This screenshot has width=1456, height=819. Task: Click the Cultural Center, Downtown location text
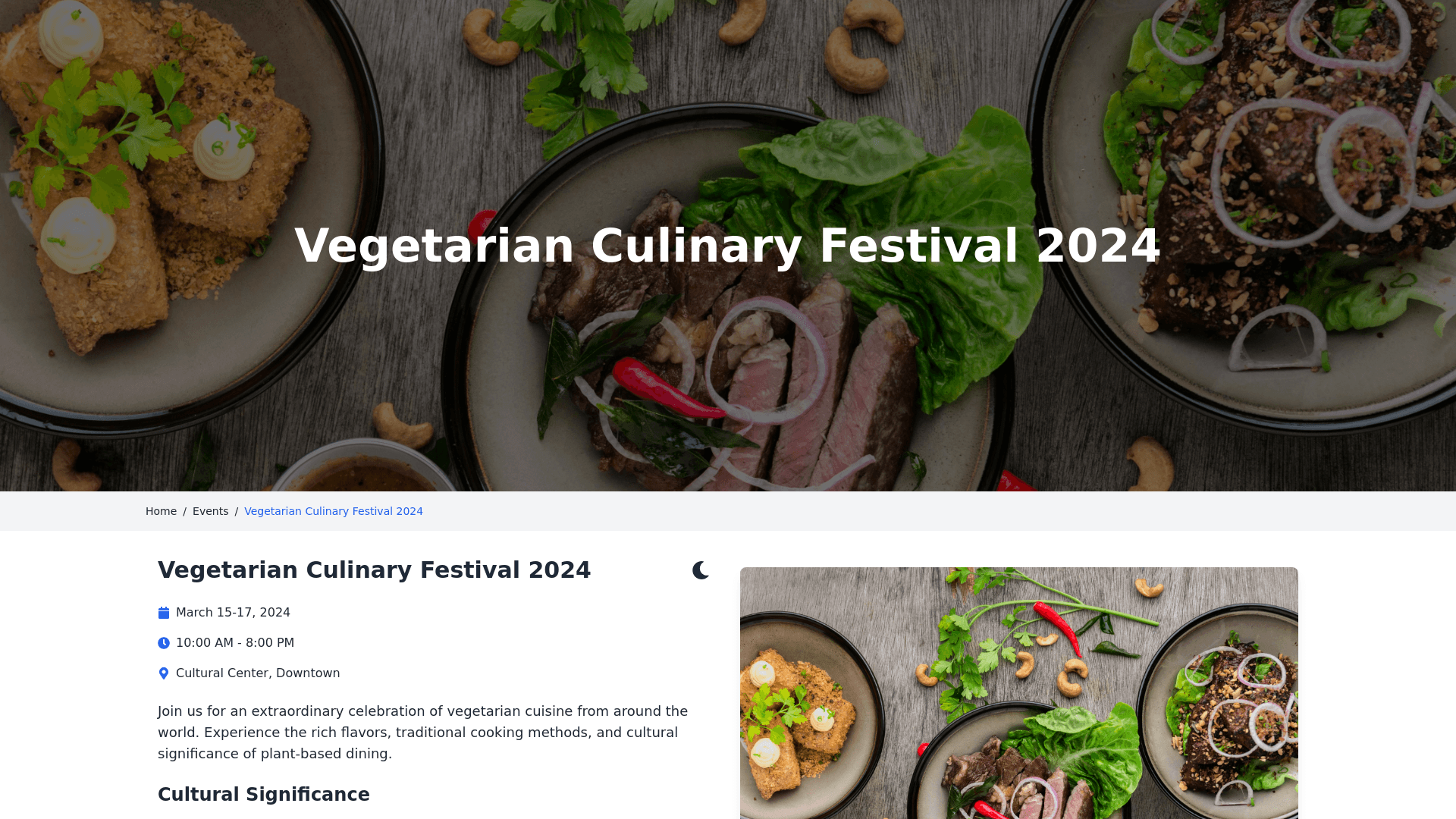point(258,673)
